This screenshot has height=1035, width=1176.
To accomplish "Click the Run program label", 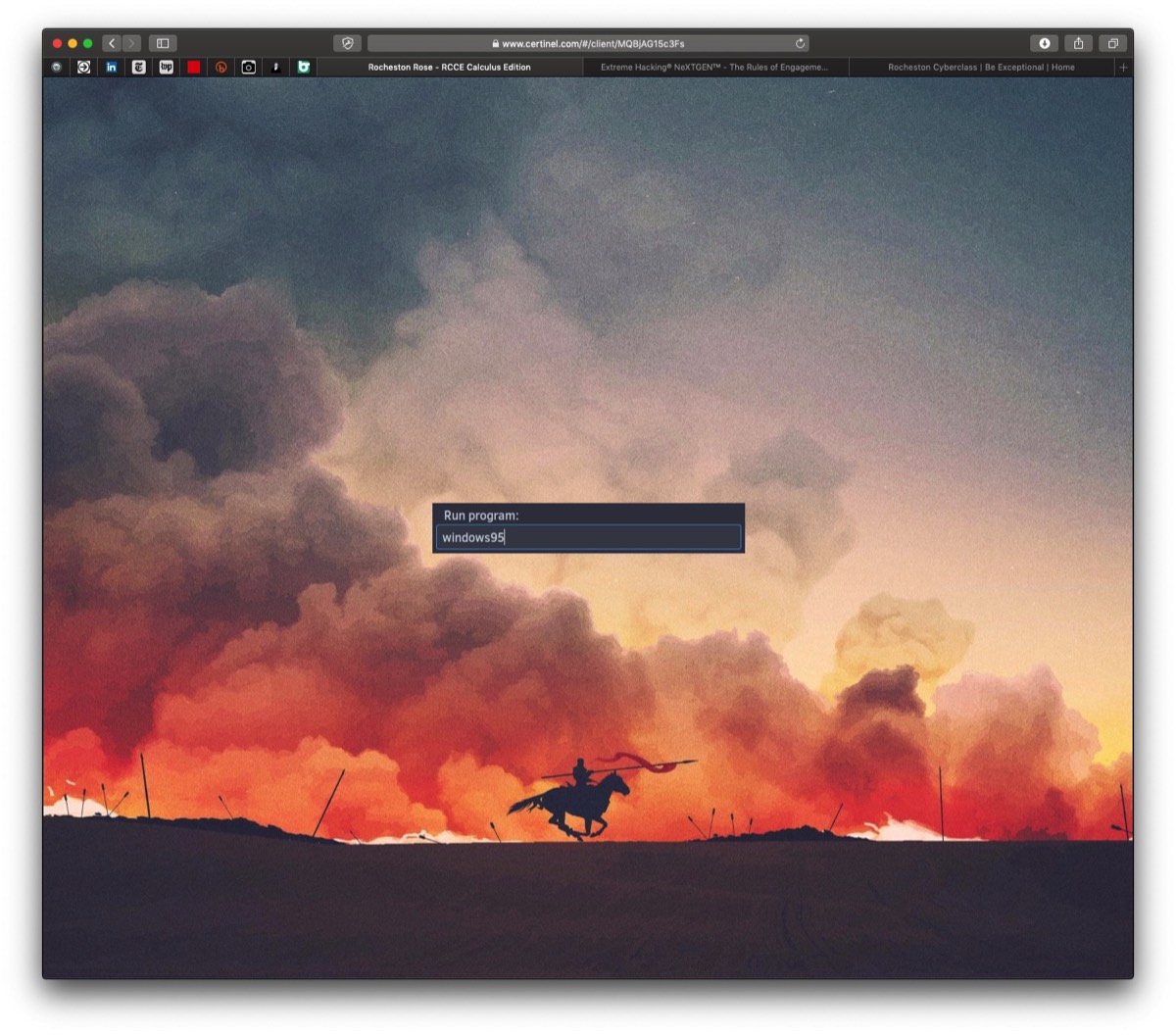I will point(481,516).
